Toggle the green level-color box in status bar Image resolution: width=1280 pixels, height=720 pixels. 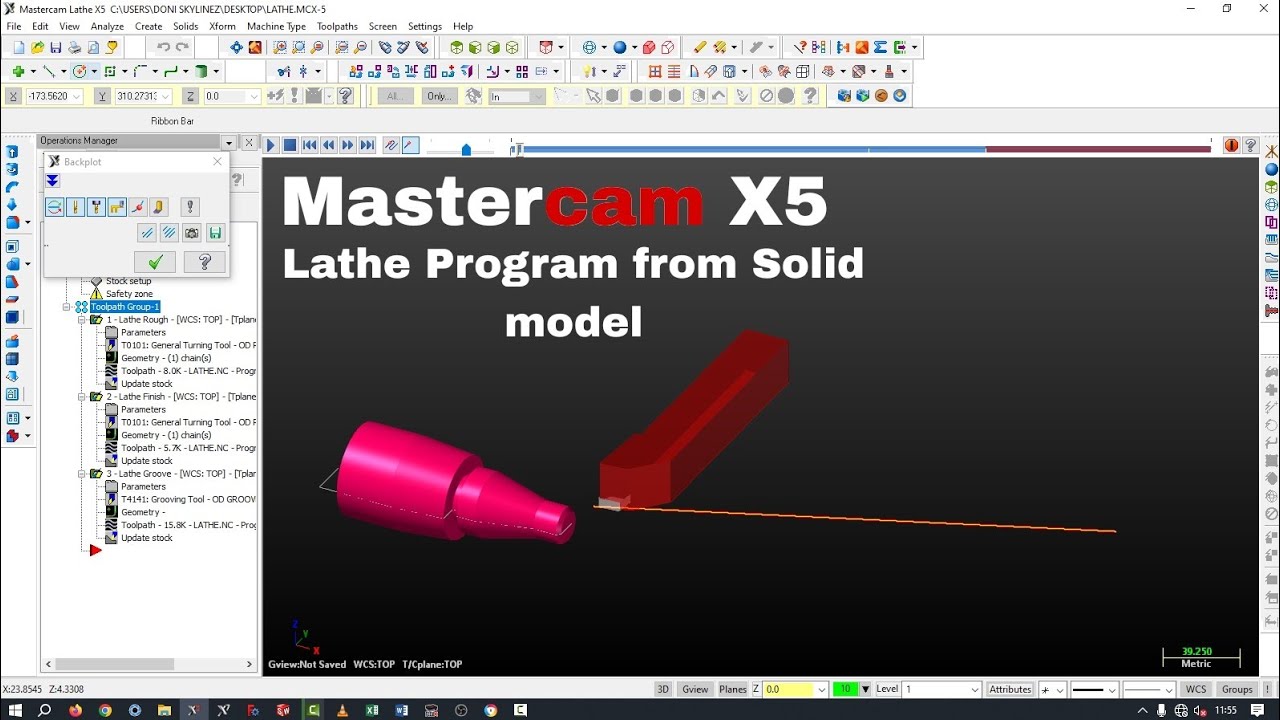847,689
